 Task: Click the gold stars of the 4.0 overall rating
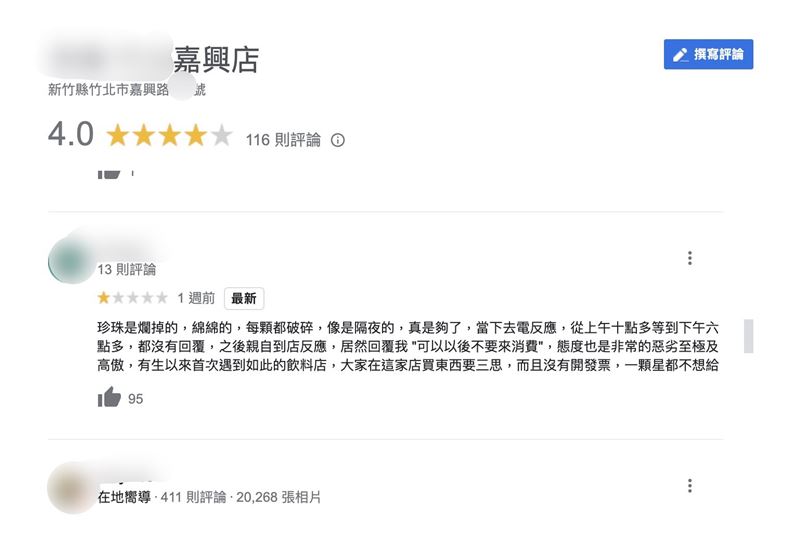click(156, 136)
